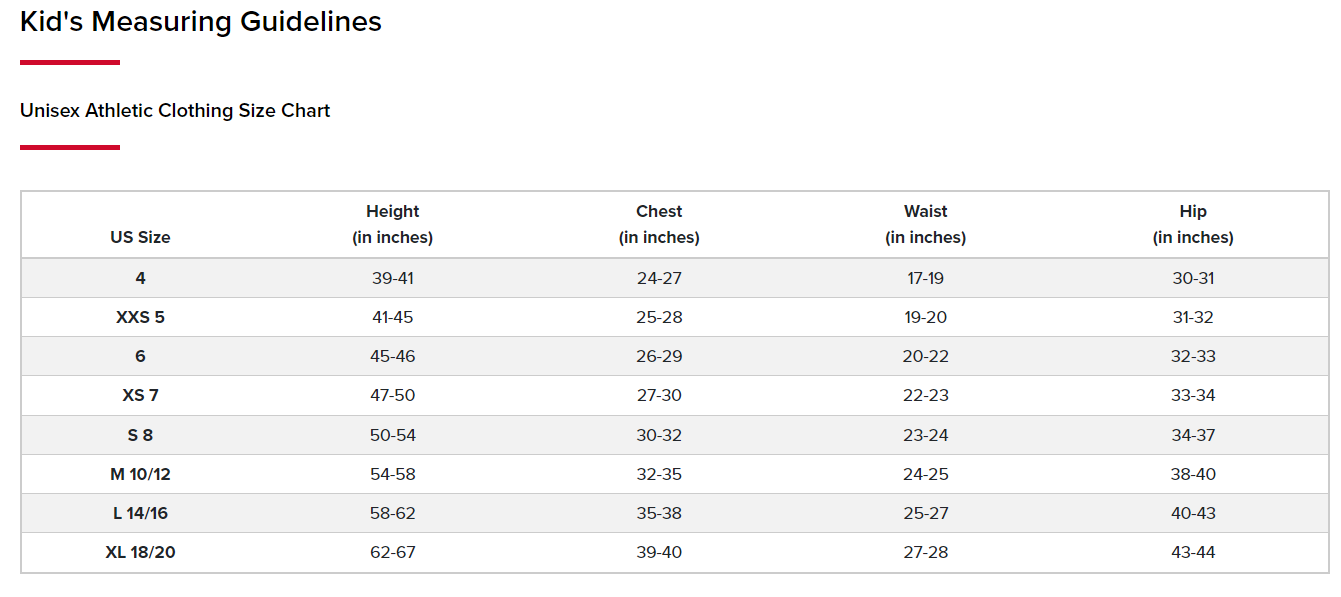Select the size 4 row label

140,278
